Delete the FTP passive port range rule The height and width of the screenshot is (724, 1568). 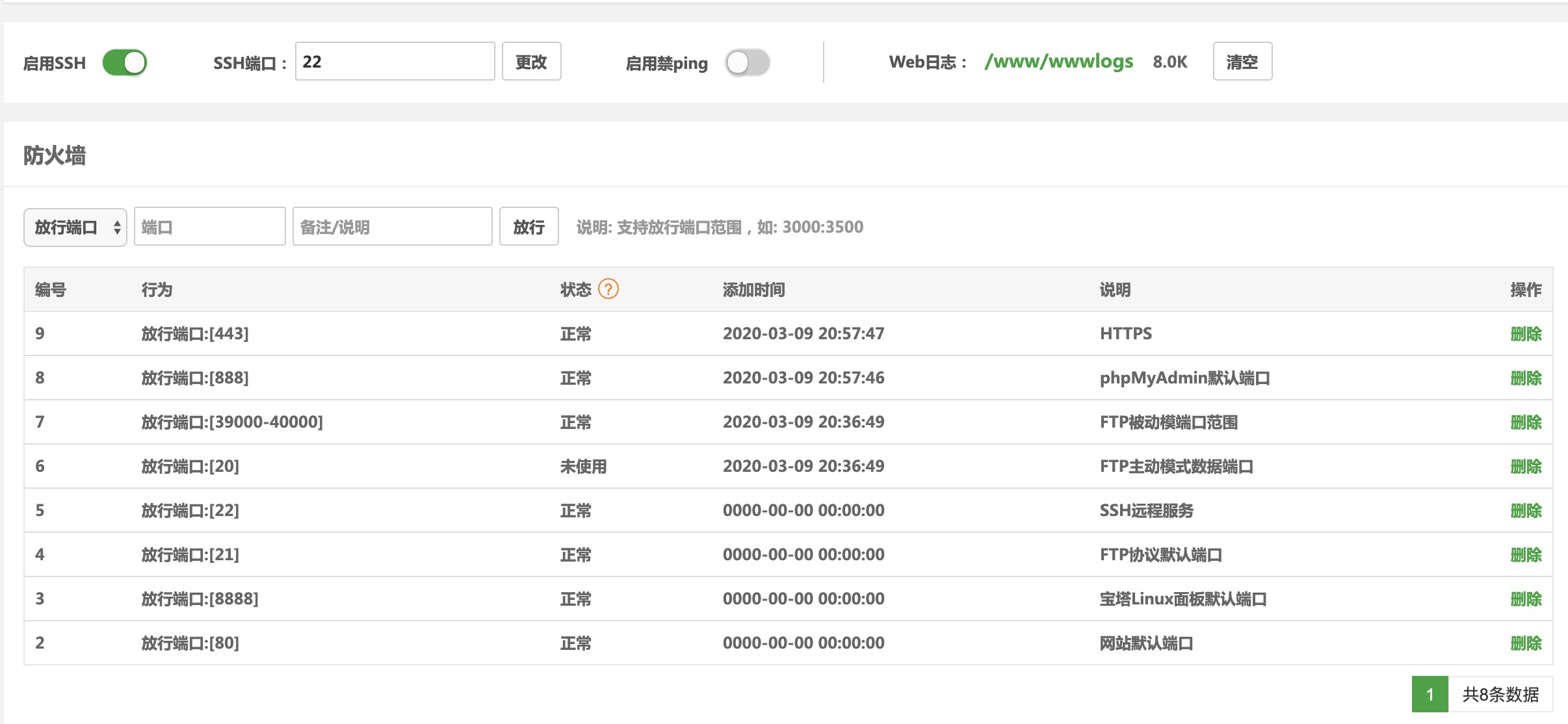click(x=1525, y=422)
